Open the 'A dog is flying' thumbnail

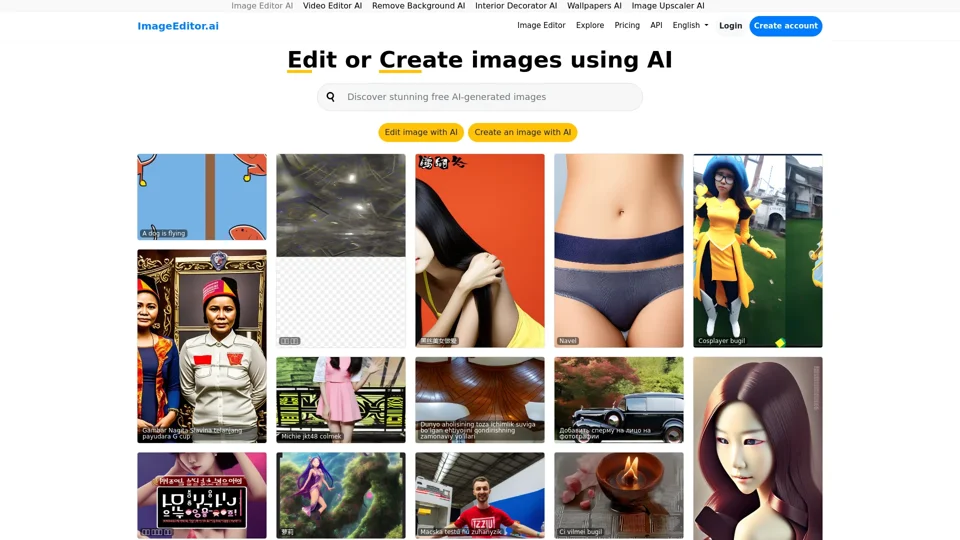point(202,197)
